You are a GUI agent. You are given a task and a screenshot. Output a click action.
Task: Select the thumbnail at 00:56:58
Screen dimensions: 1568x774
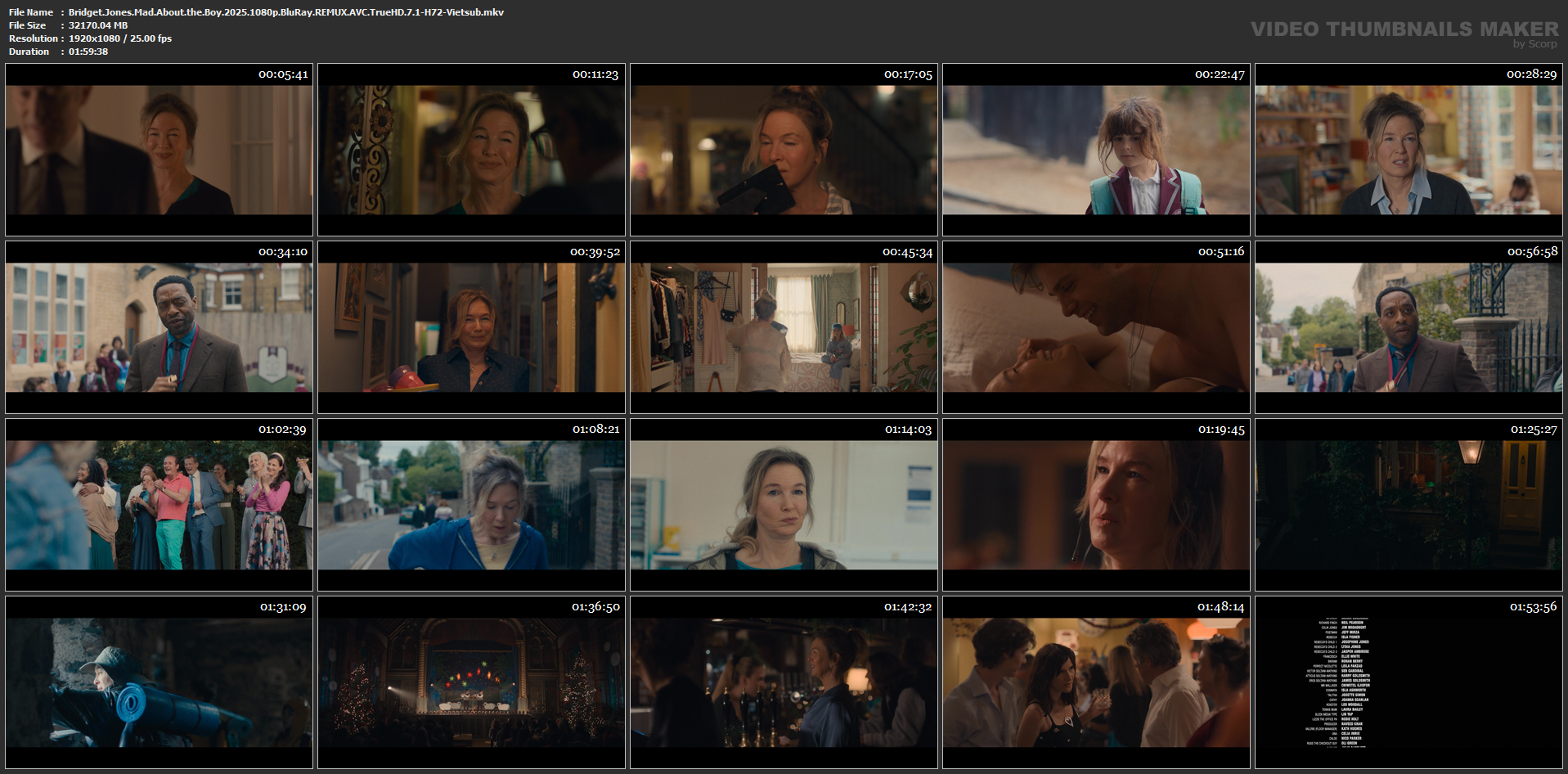point(1409,327)
